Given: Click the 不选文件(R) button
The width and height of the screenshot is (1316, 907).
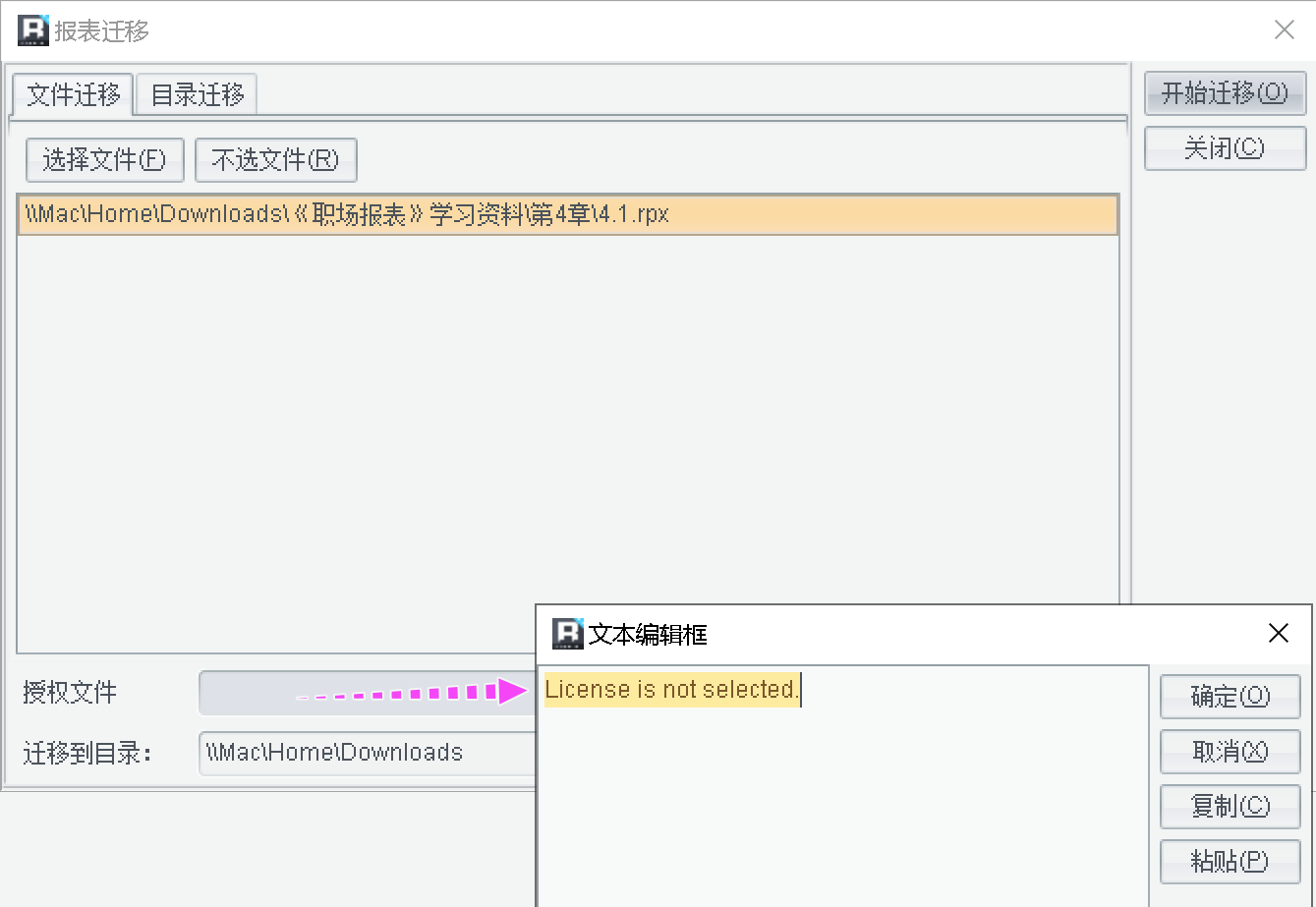Looking at the screenshot, I should (x=276, y=160).
